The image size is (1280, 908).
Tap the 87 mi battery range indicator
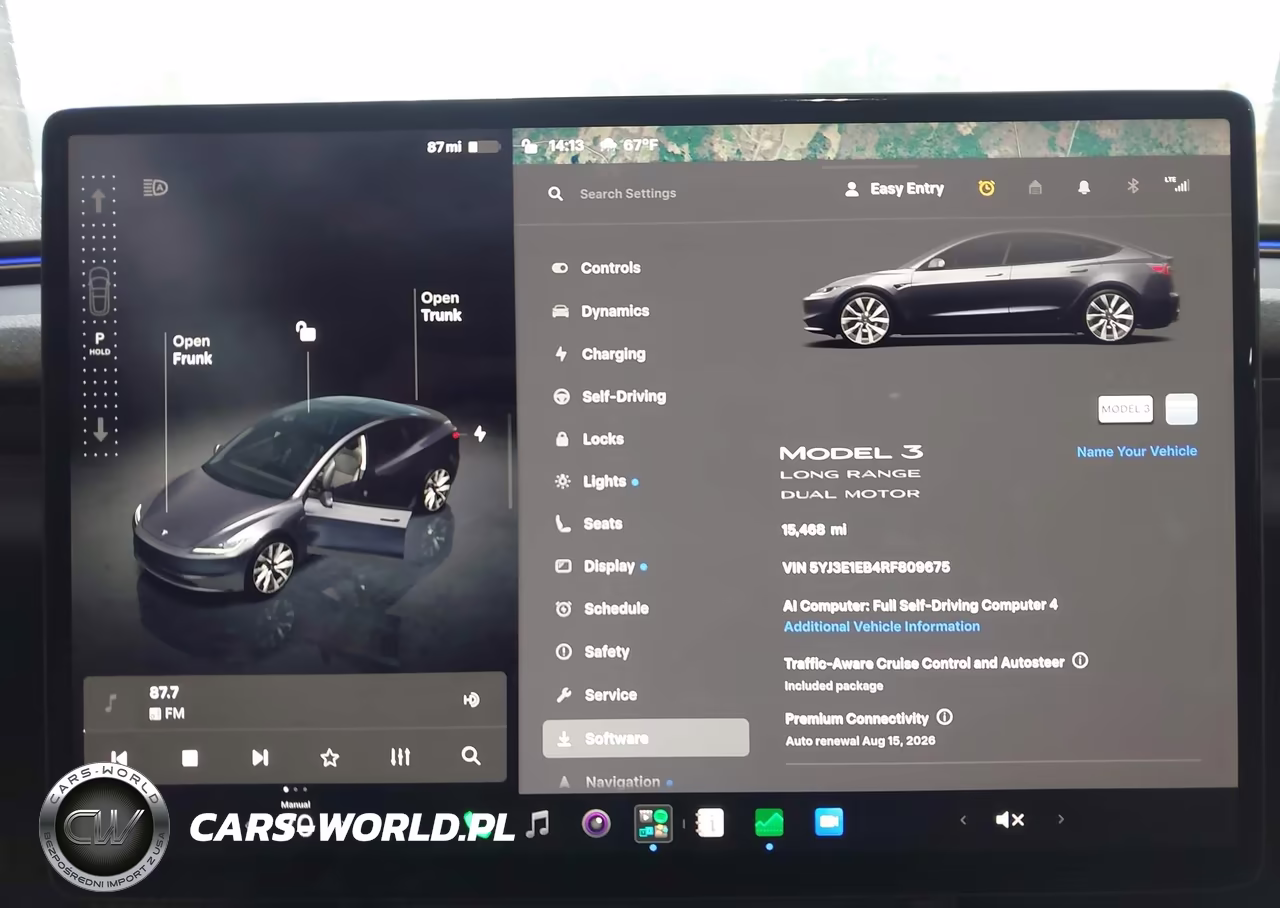(463, 147)
